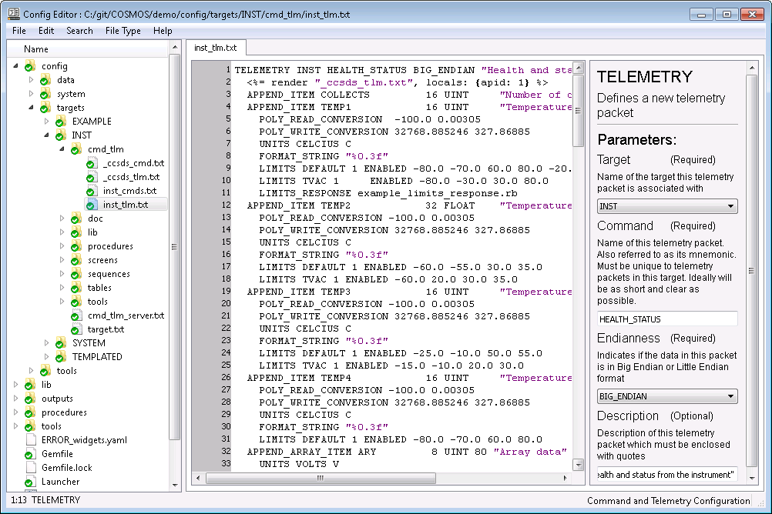
Task: Click the Config Editor title bar icon
Action: click(x=14, y=14)
